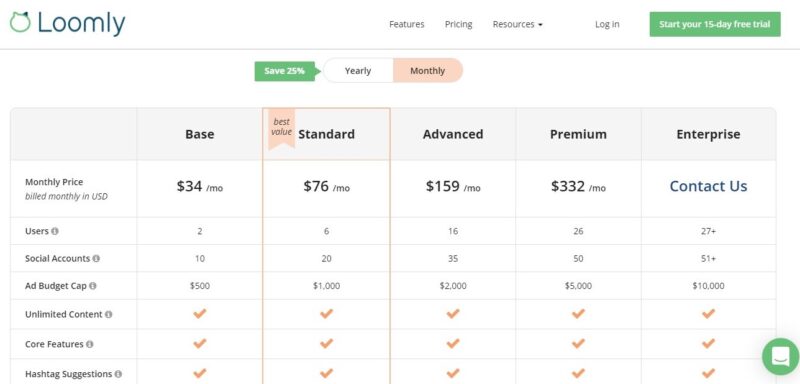Click the $34 /mo price
The image size is (800, 384).
(x=199, y=187)
